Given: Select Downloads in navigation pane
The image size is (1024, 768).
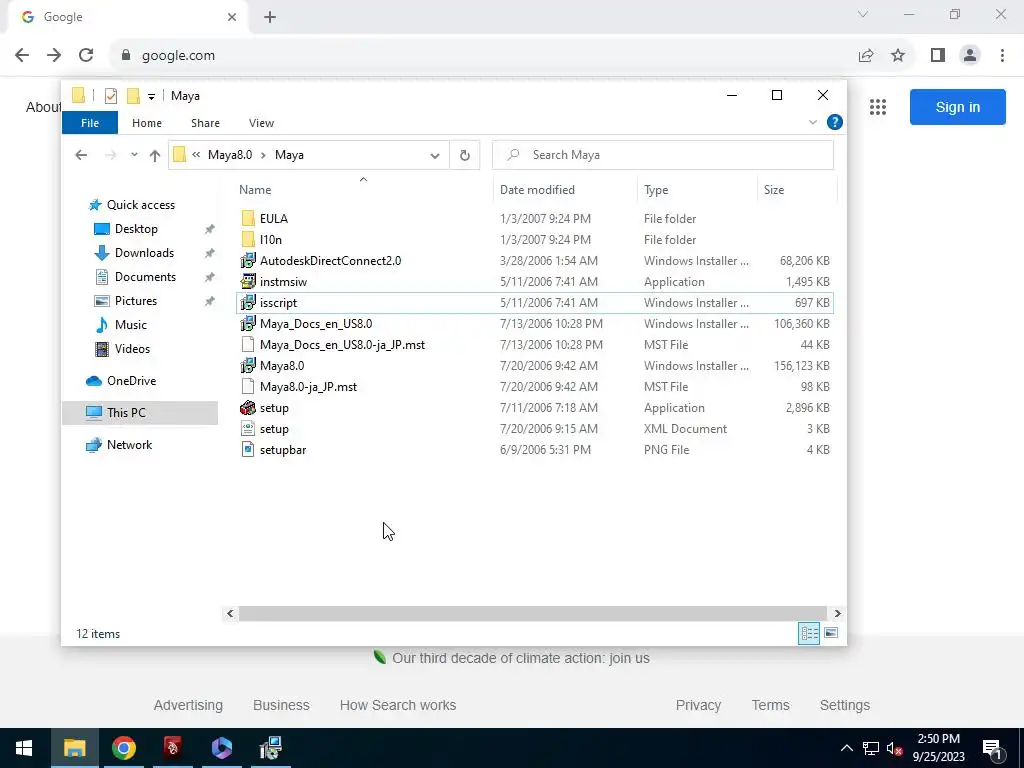Looking at the screenshot, I should click(144, 253).
